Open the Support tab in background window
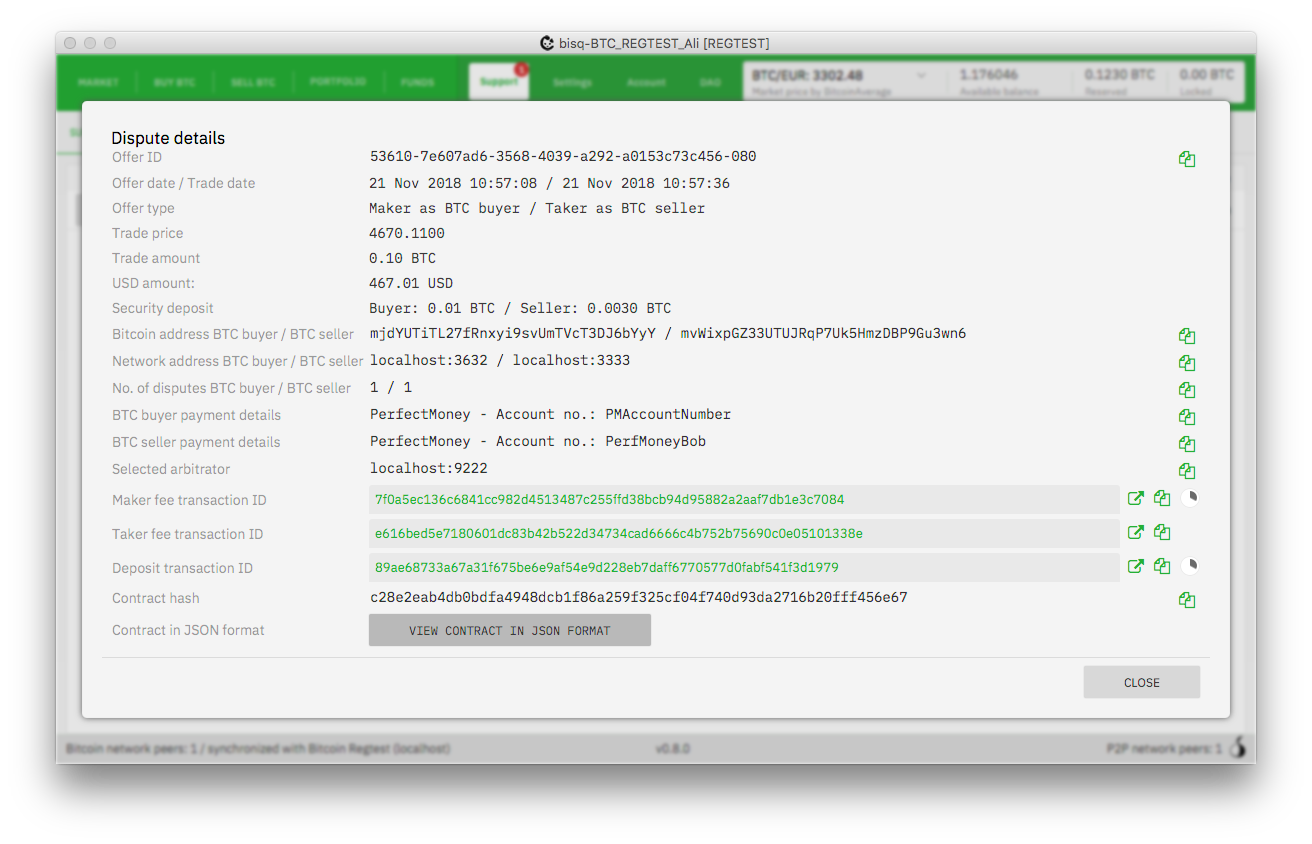The image size is (1312, 844). (499, 82)
